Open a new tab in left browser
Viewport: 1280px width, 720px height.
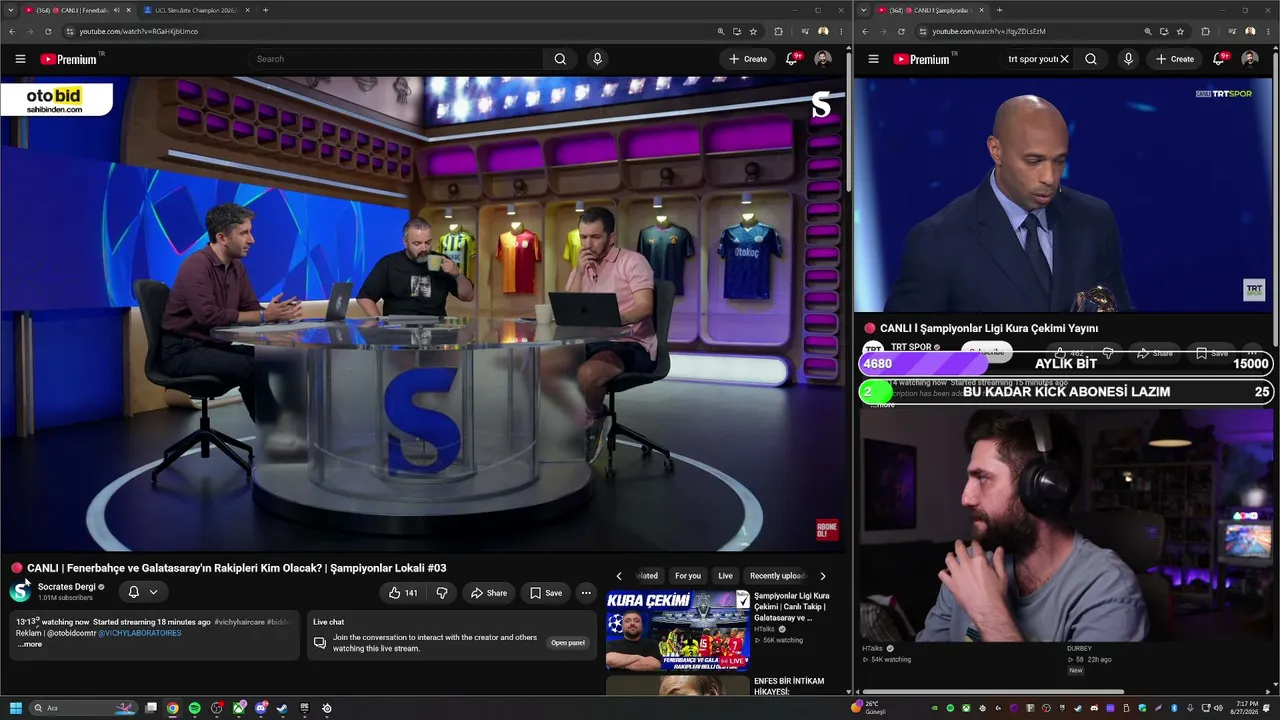pyautogui.click(x=265, y=10)
